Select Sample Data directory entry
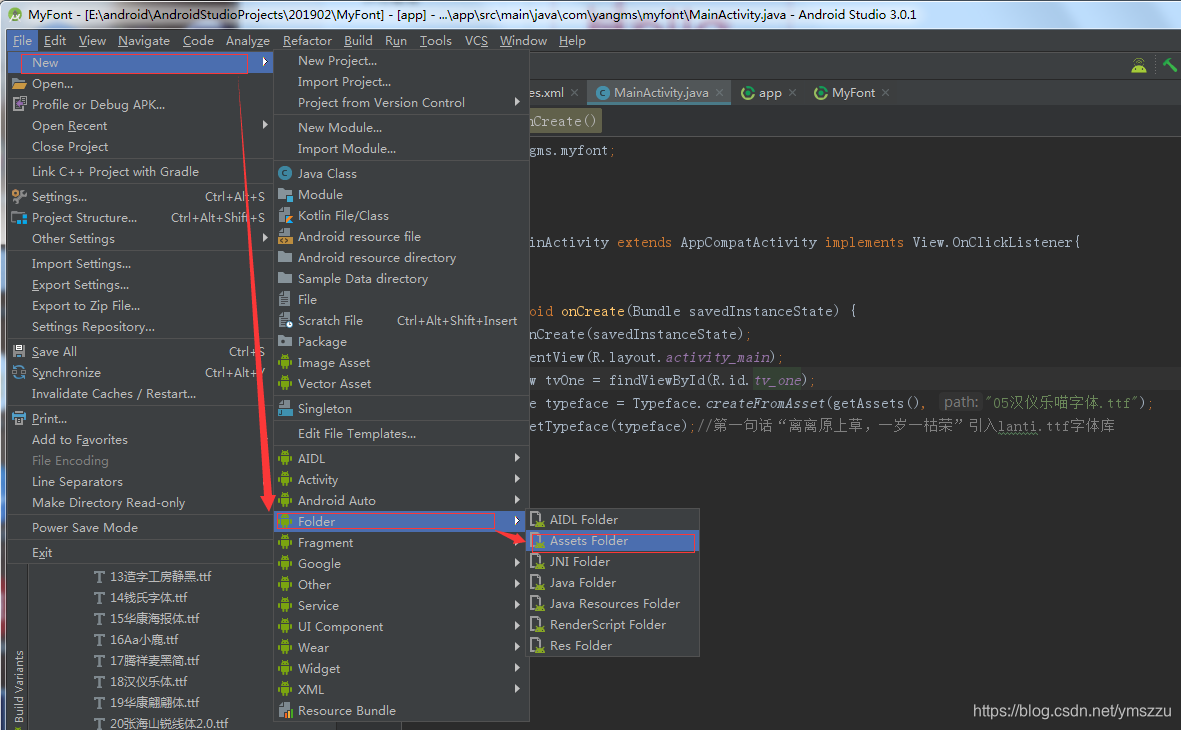1181x730 pixels. coord(363,278)
